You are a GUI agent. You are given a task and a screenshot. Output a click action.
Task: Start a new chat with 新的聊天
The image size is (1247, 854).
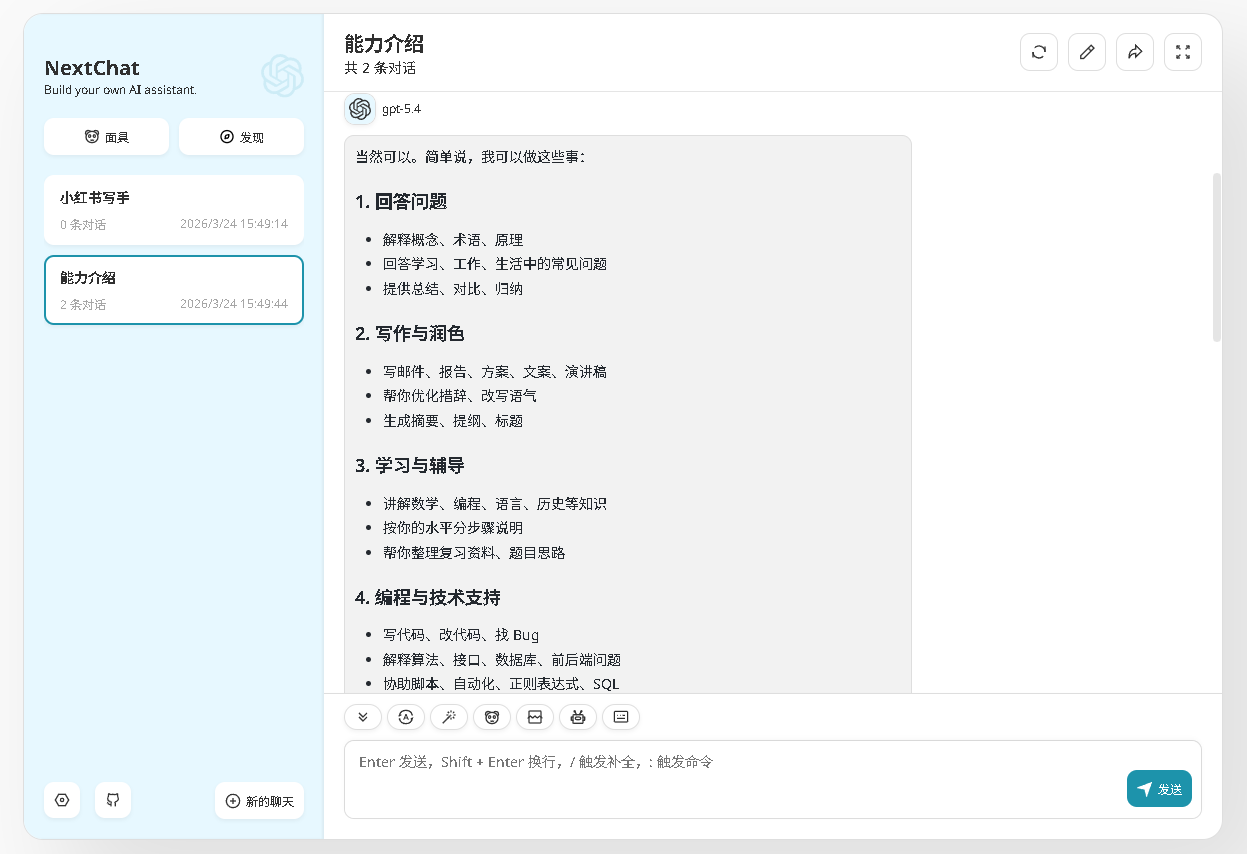pos(260,801)
